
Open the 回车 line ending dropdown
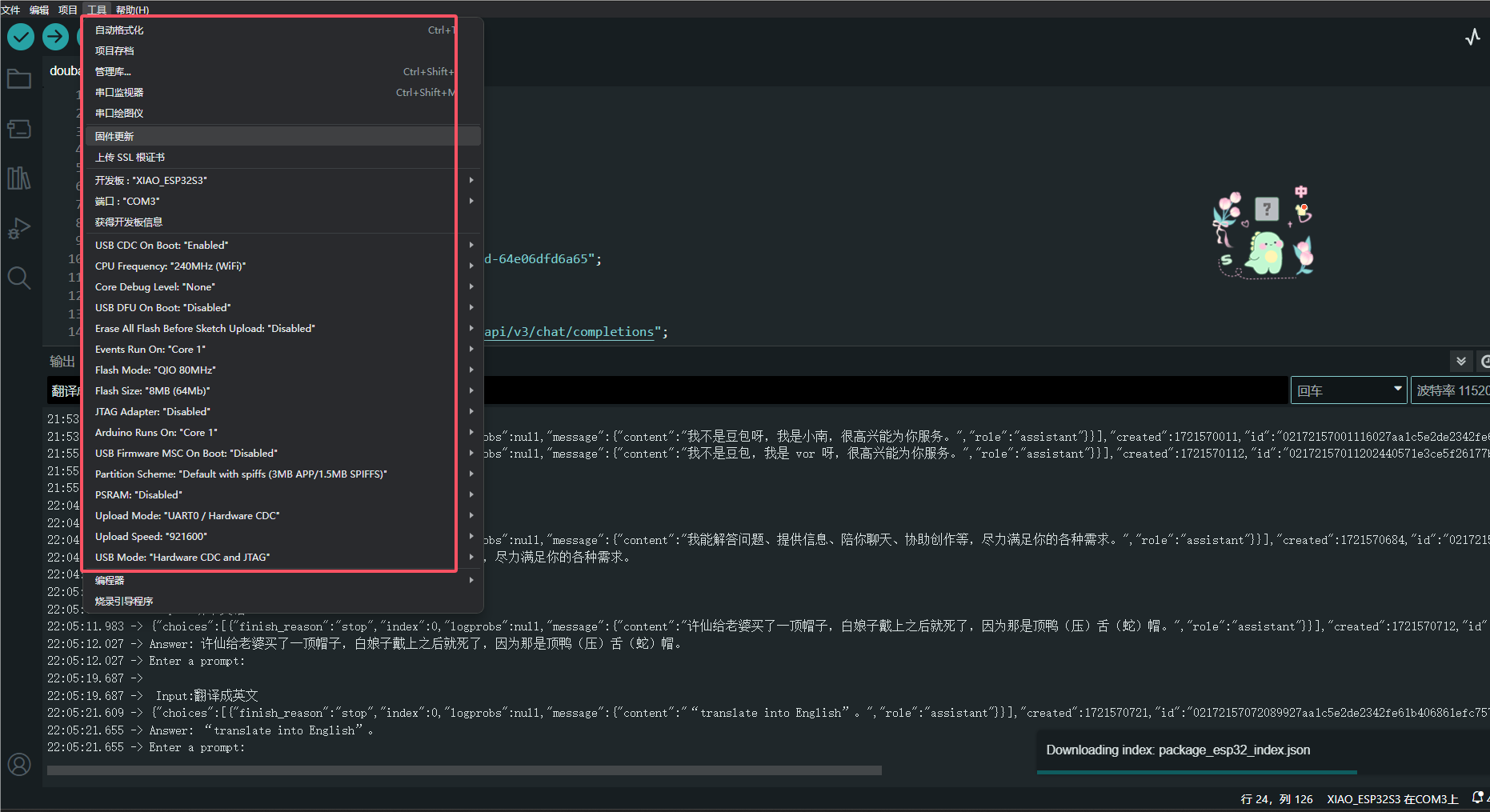tap(1348, 390)
